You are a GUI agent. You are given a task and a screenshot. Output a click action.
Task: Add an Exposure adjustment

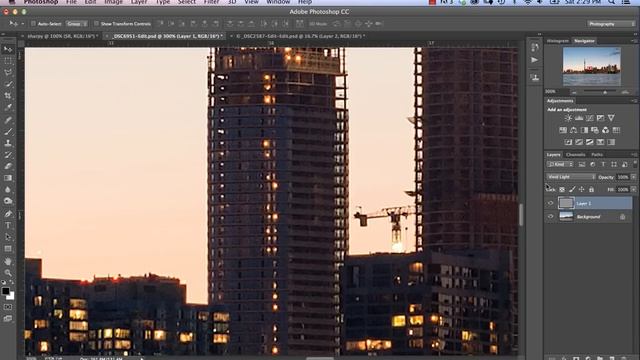600,118
